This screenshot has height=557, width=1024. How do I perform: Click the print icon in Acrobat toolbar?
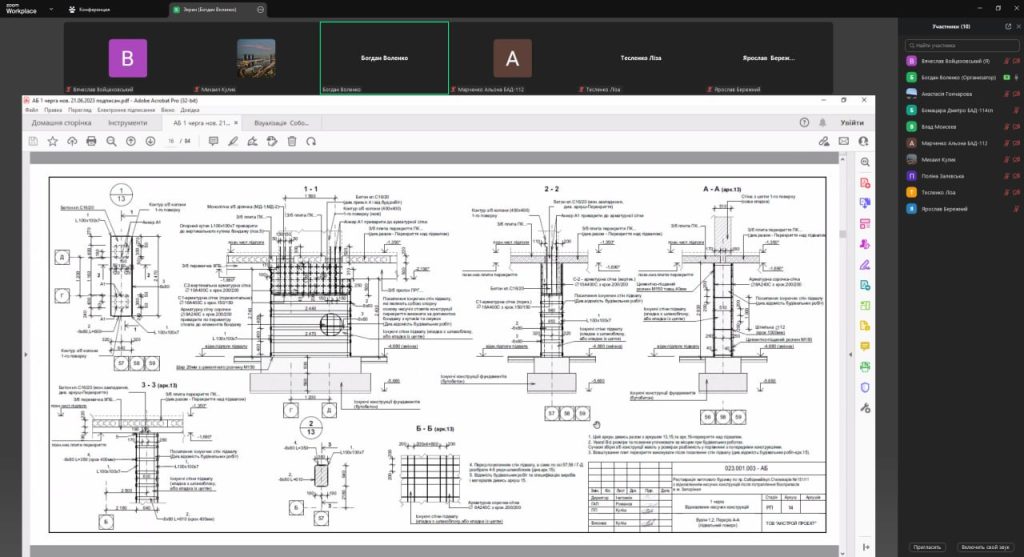pos(91,141)
